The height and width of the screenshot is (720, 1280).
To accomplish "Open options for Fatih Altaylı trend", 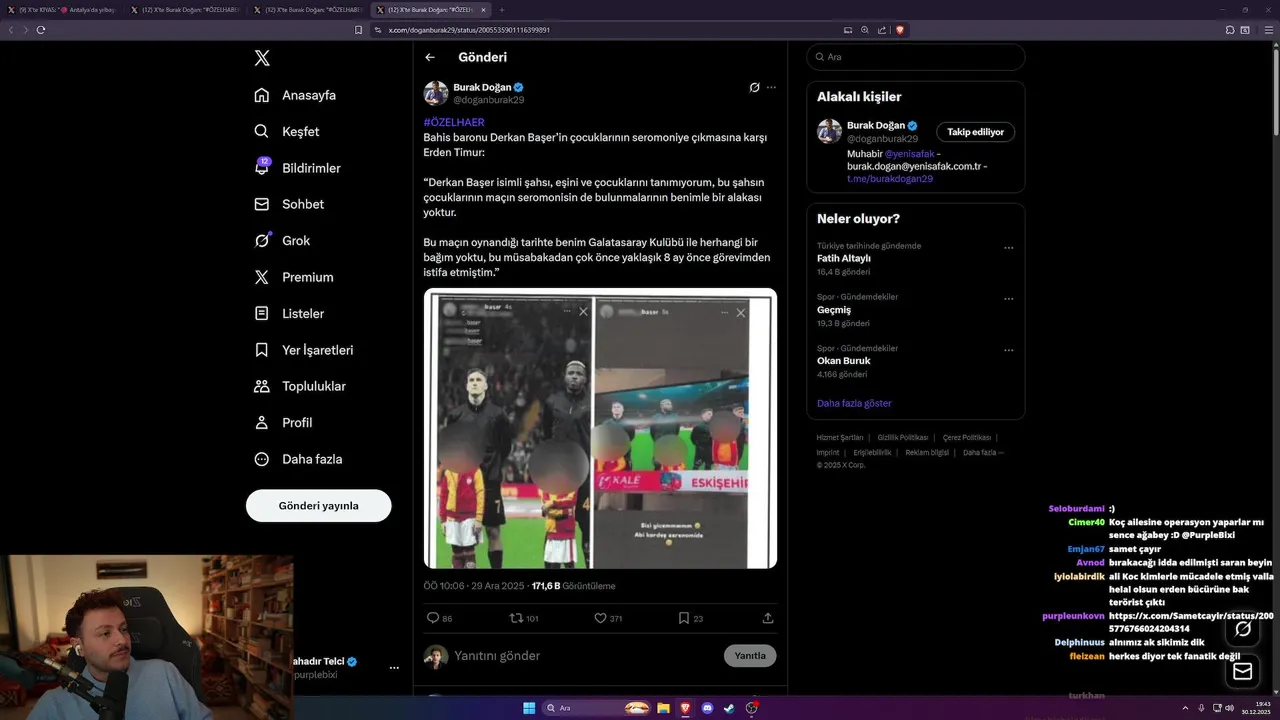I will (1008, 247).
